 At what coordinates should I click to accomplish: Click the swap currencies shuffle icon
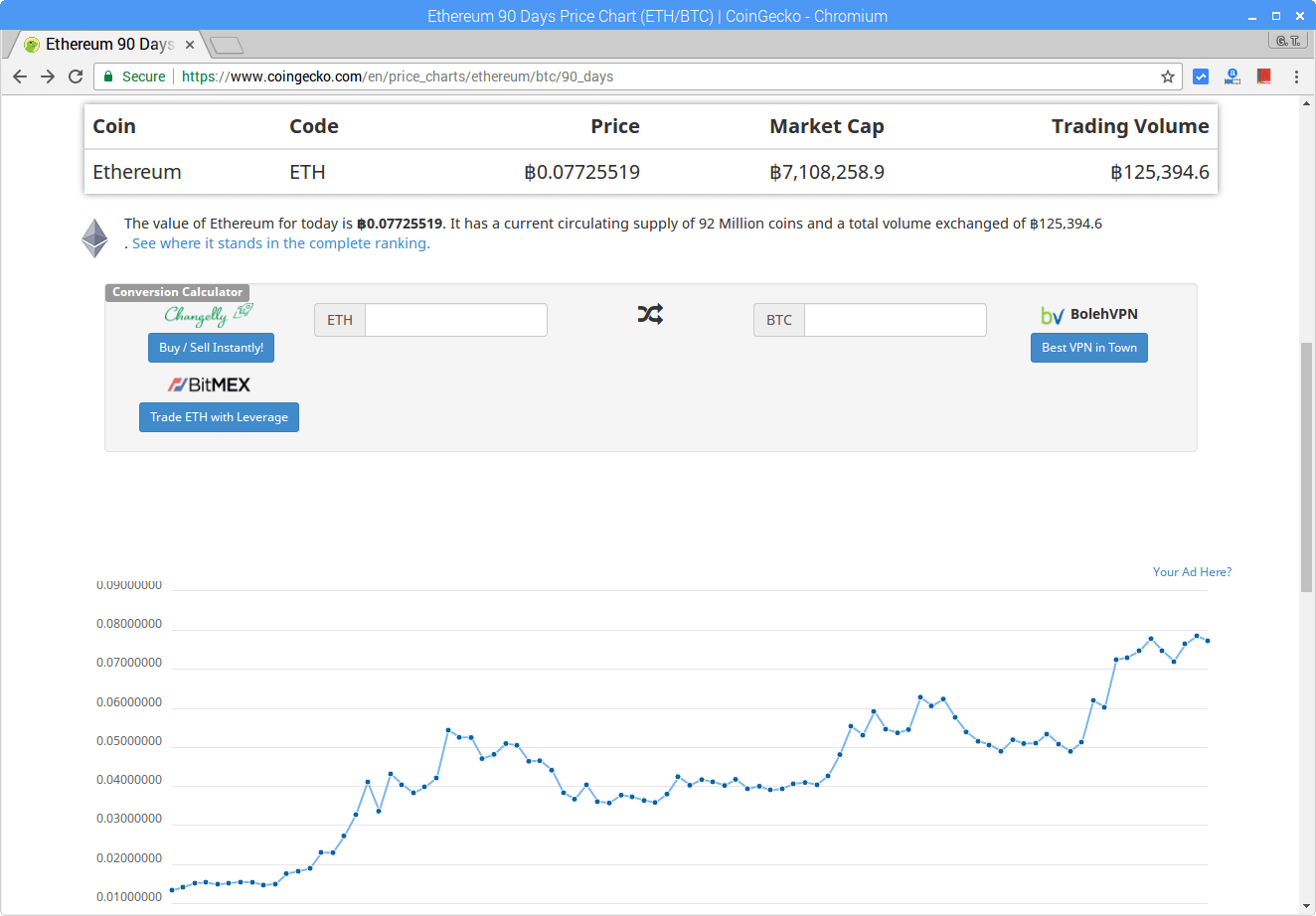click(650, 315)
